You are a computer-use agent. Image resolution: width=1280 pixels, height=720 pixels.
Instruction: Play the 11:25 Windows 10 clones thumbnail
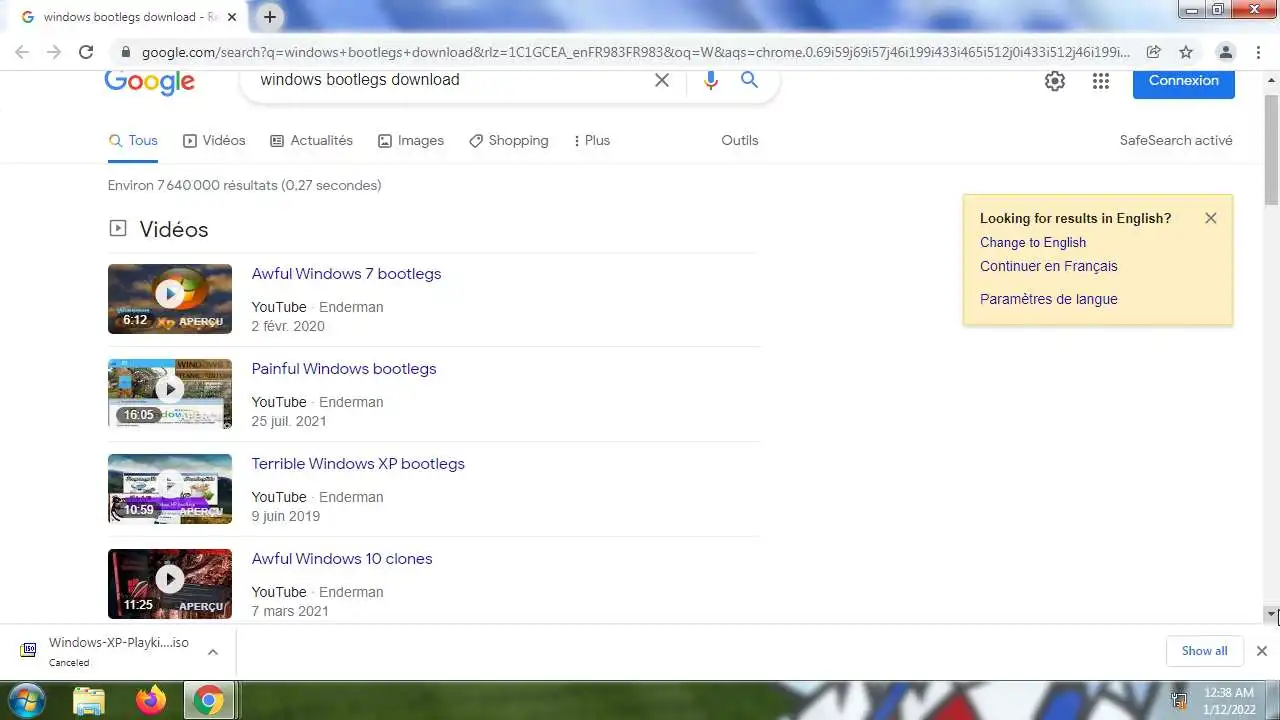pos(170,584)
